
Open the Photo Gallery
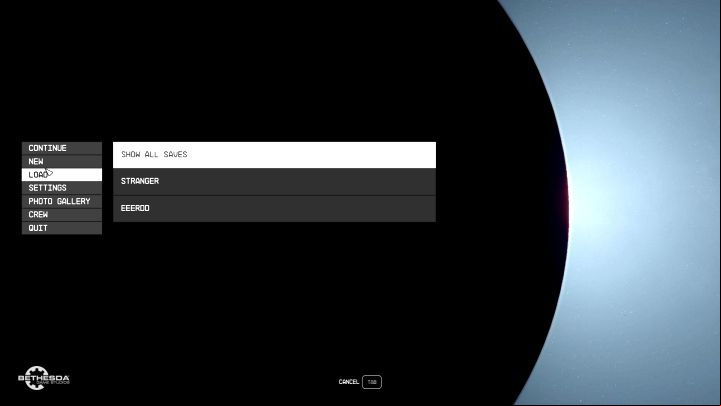tap(62, 201)
